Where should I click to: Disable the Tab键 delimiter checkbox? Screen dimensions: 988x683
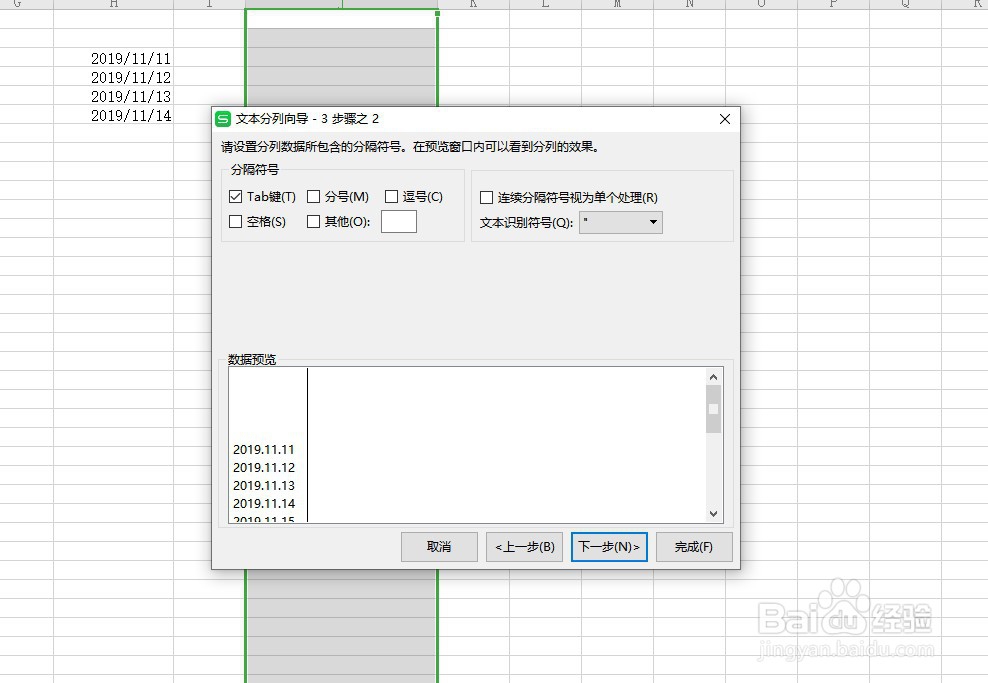pos(235,196)
